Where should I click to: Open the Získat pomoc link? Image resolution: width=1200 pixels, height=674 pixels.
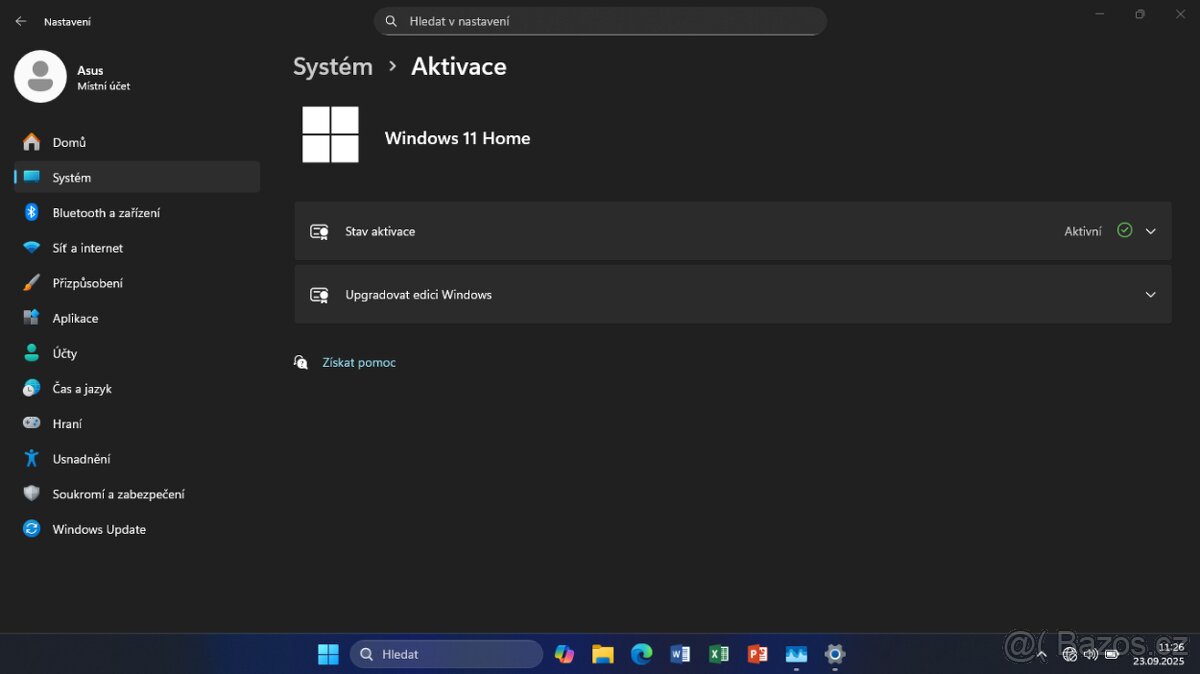(359, 362)
